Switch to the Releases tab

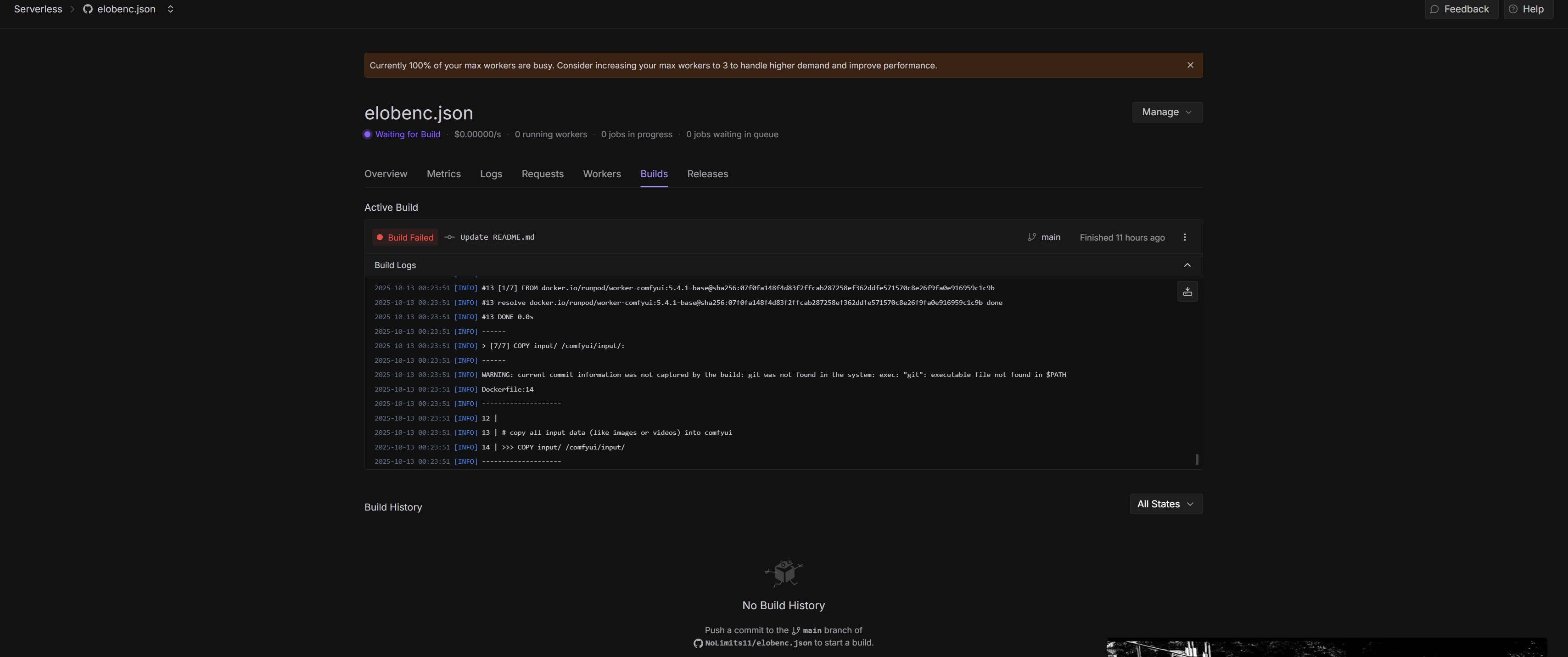707,174
